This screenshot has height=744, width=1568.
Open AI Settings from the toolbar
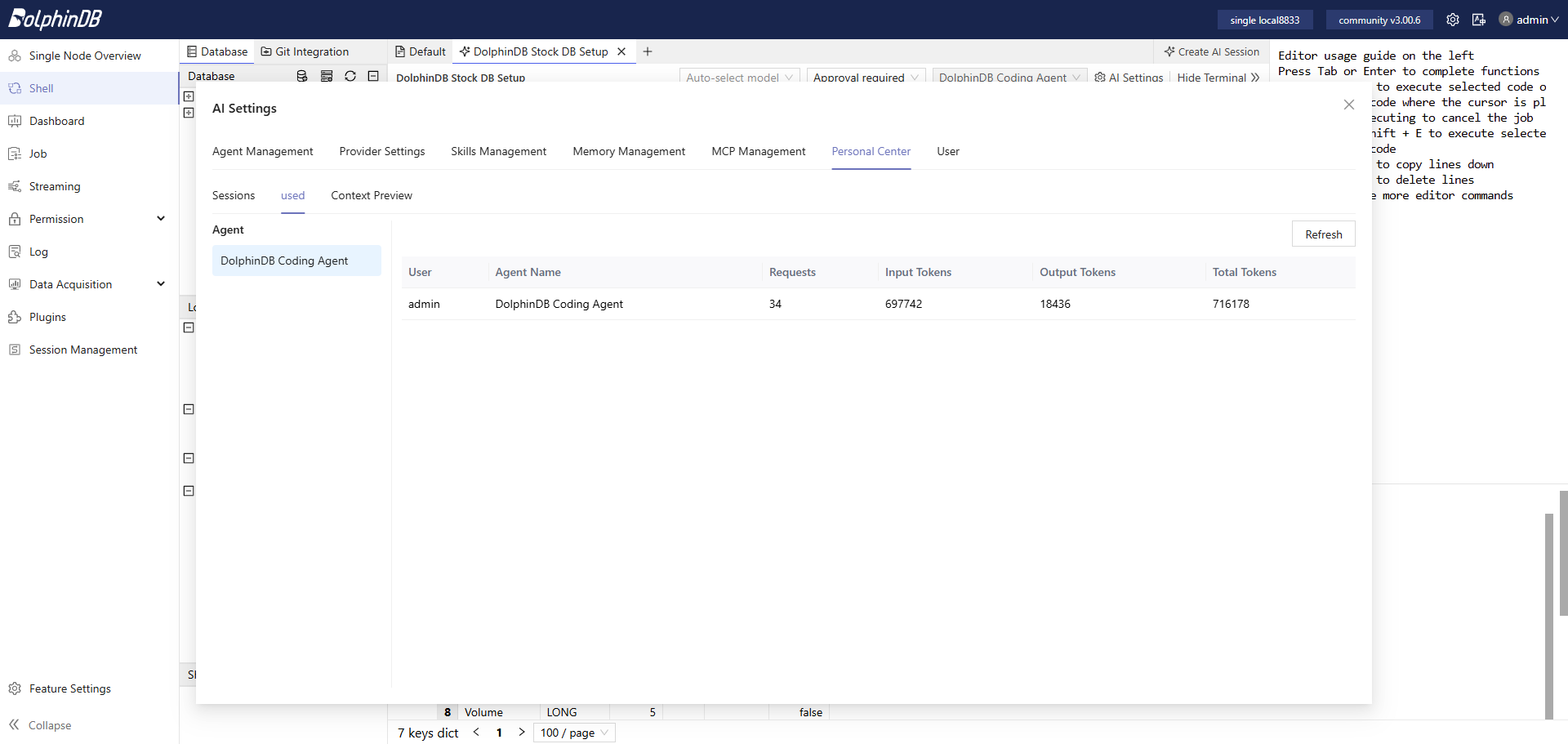coord(1129,78)
